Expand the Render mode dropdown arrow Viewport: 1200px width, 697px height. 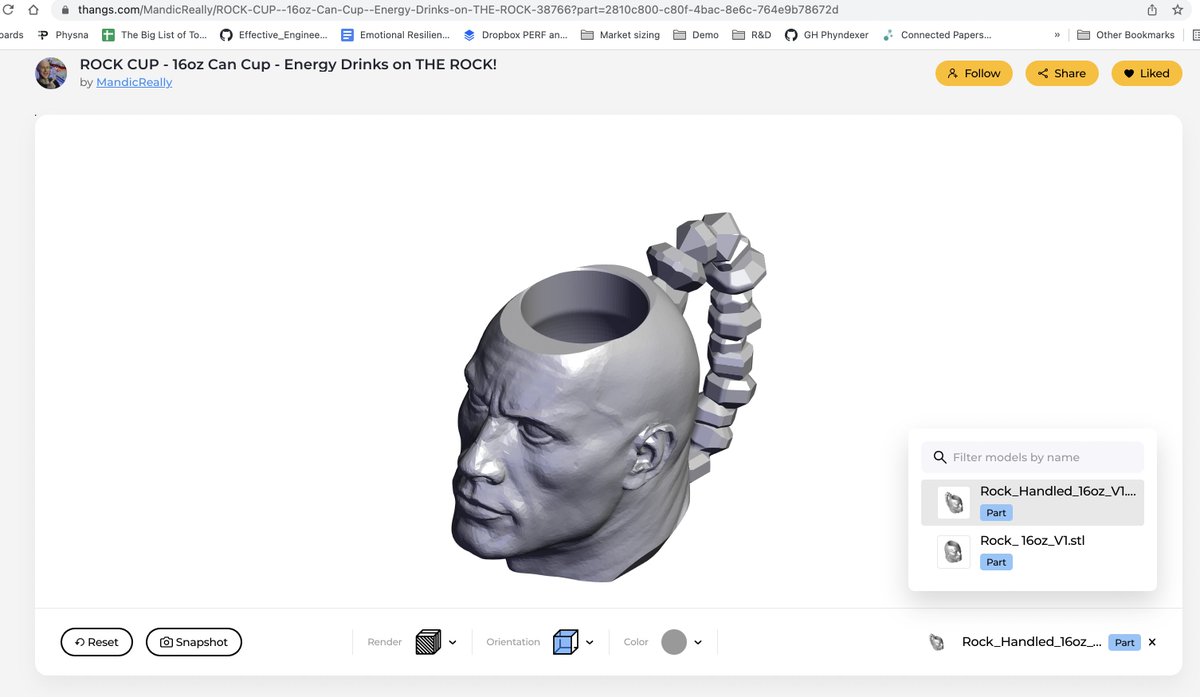pyautogui.click(x=453, y=643)
